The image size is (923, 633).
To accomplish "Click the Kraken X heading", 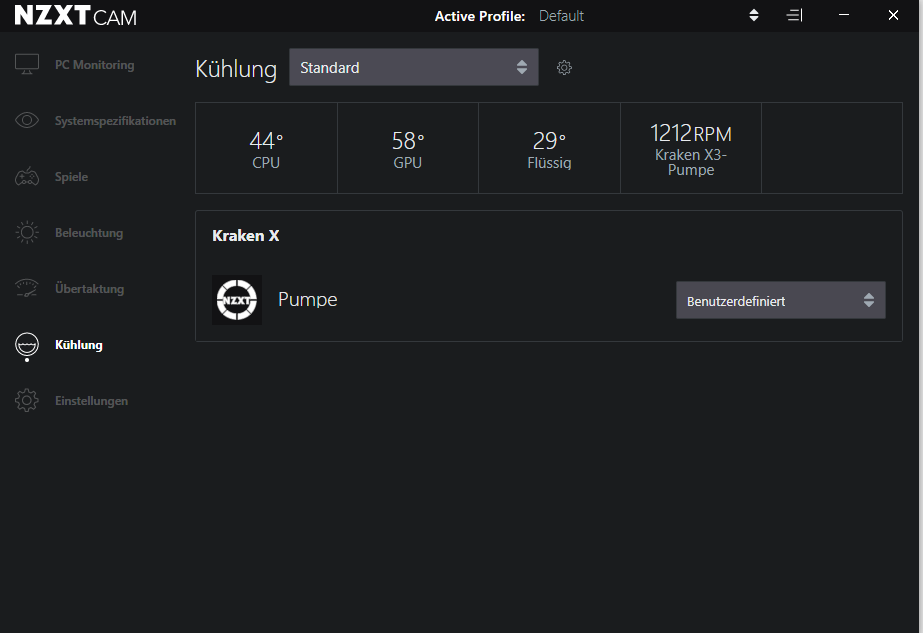I will [x=245, y=236].
